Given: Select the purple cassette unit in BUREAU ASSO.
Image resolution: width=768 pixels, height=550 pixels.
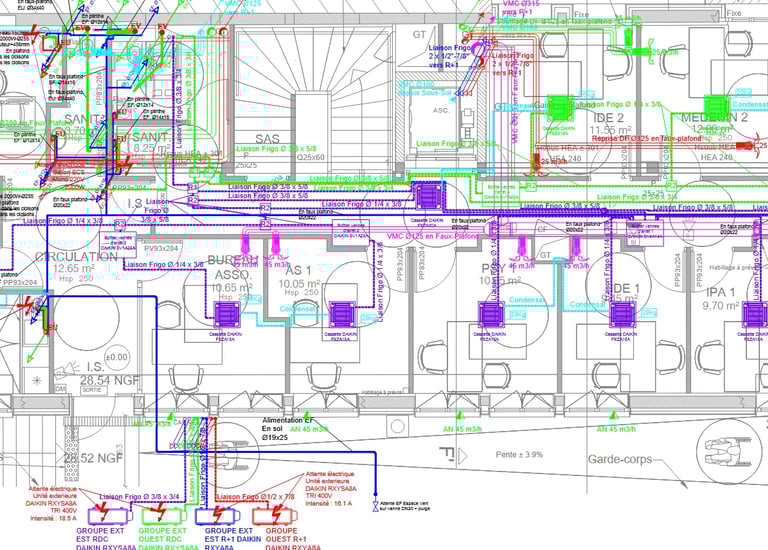Looking at the screenshot, I should click(x=227, y=315).
